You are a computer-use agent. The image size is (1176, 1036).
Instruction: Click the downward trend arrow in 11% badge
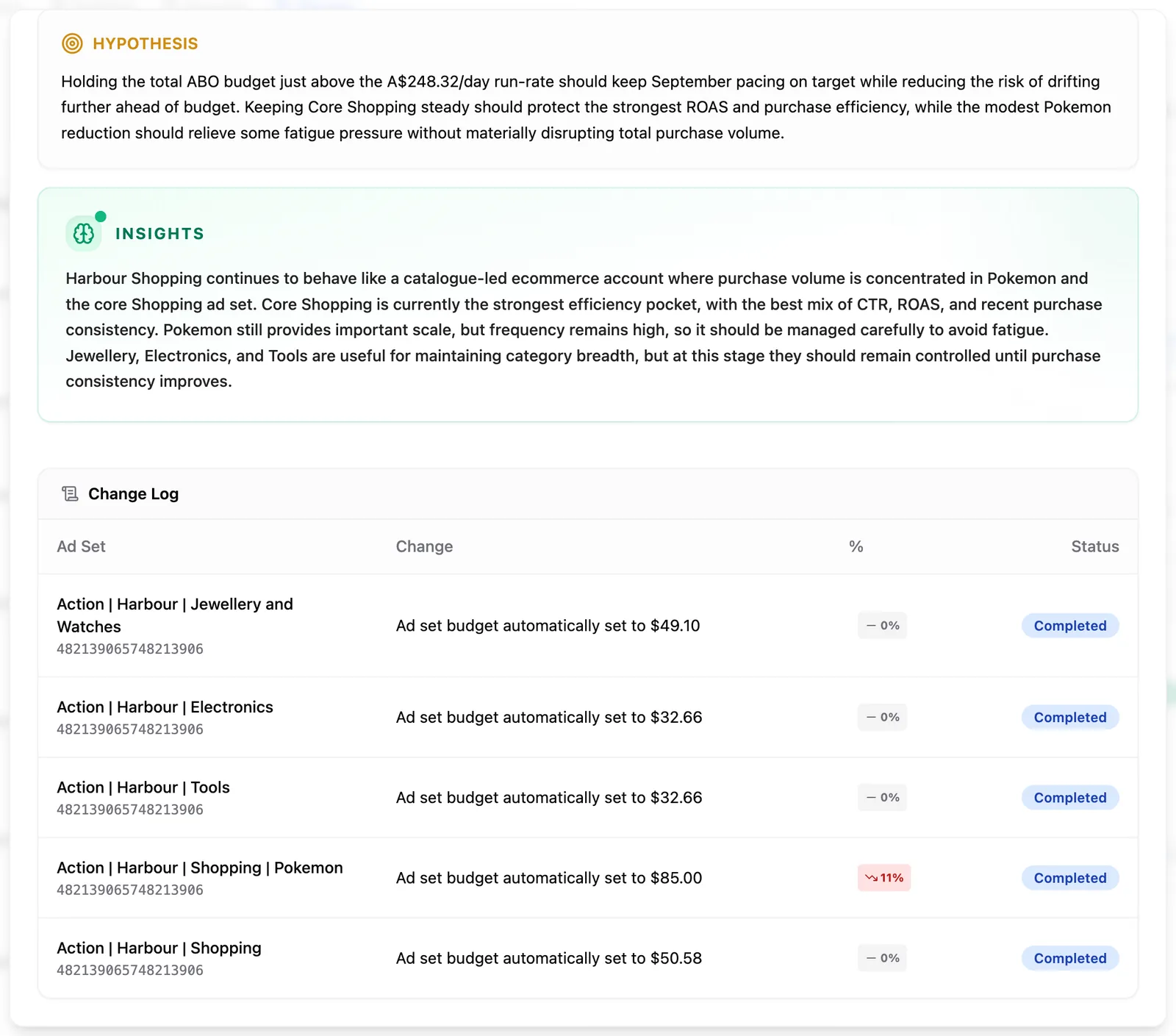(x=872, y=878)
